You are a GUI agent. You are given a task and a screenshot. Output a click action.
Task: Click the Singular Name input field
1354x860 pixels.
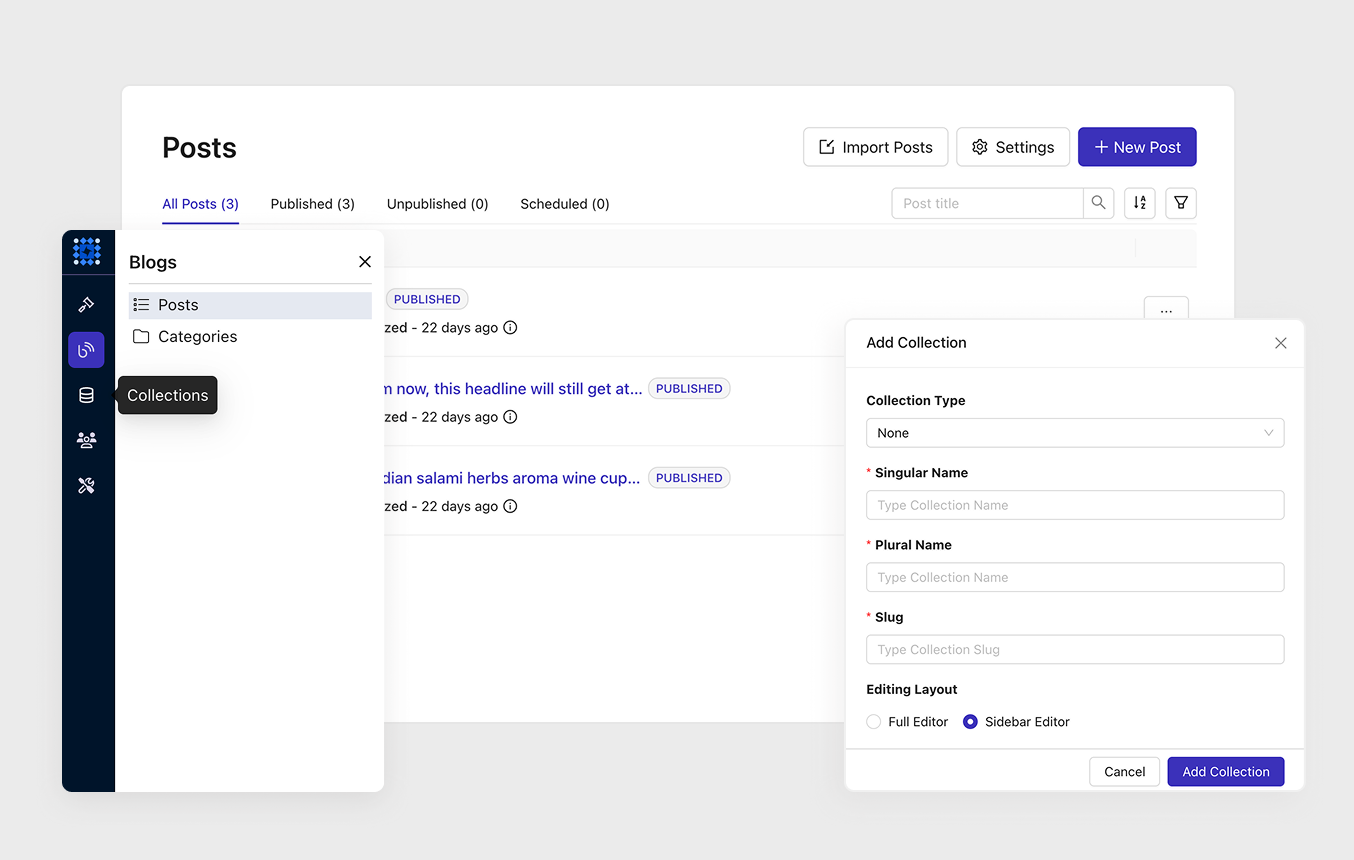pyautogui.click(x=1074, y=505)
